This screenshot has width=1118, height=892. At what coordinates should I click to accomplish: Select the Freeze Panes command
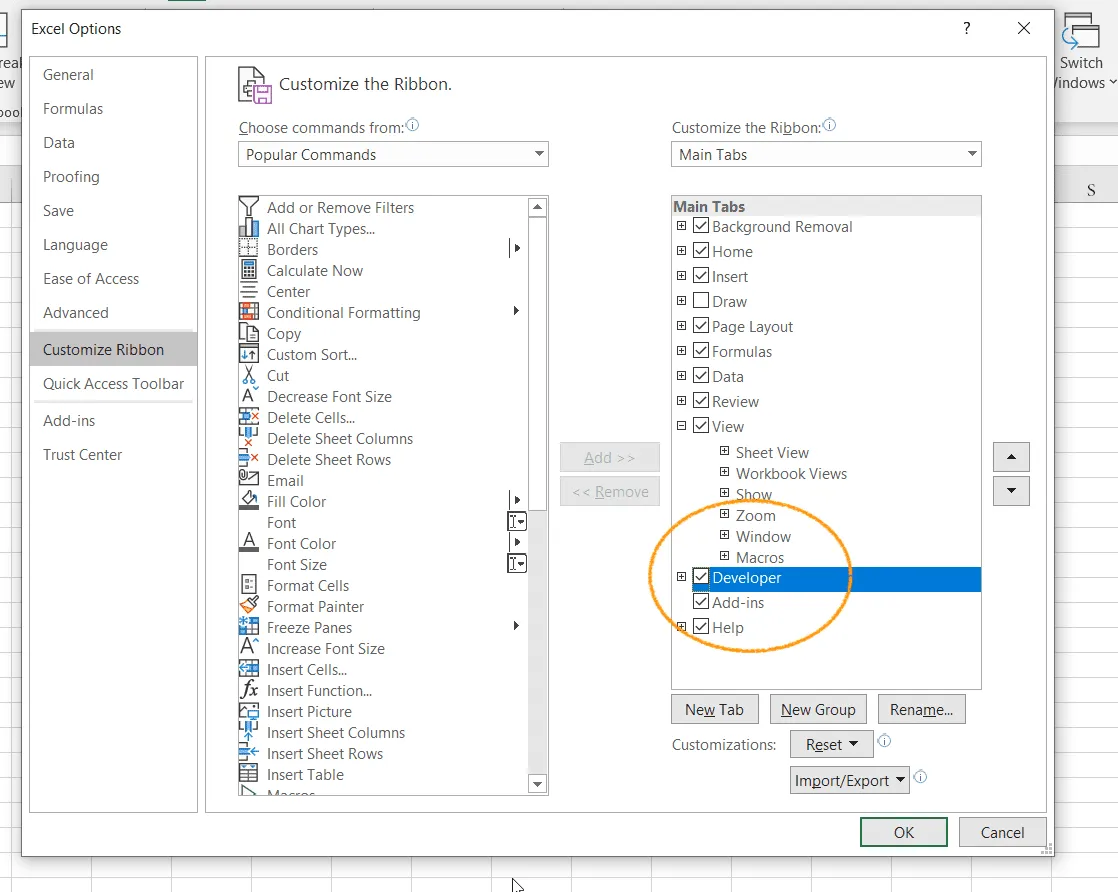tap(310, 627)
